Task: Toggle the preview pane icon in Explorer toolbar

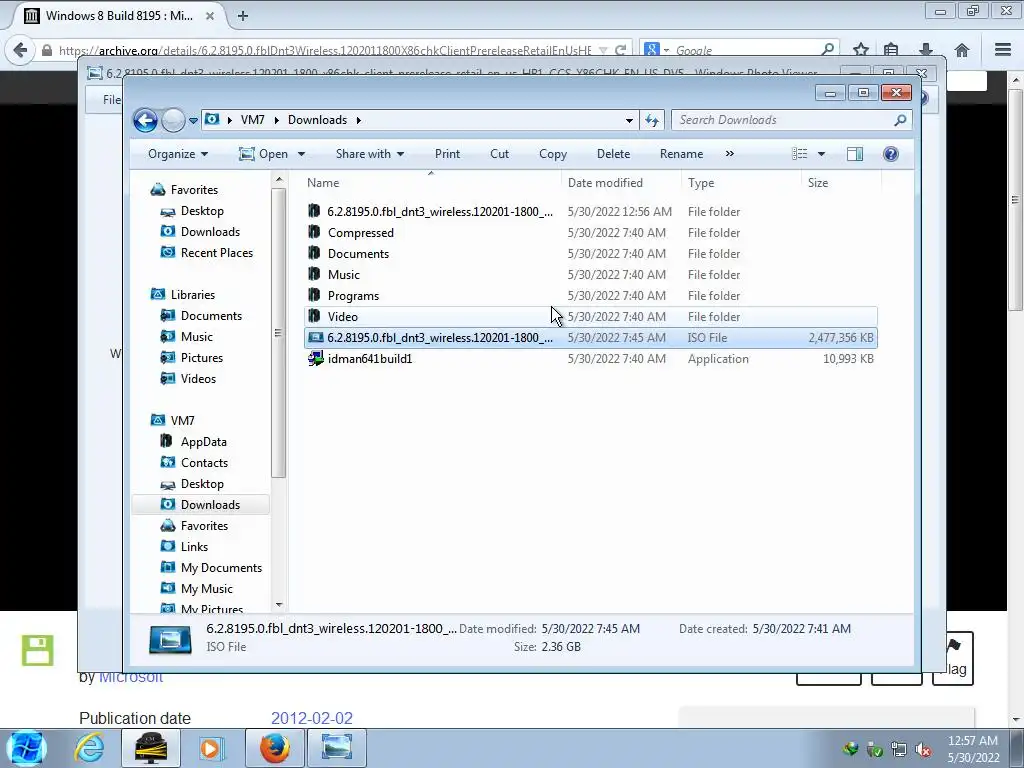Action: coord(854,154)
